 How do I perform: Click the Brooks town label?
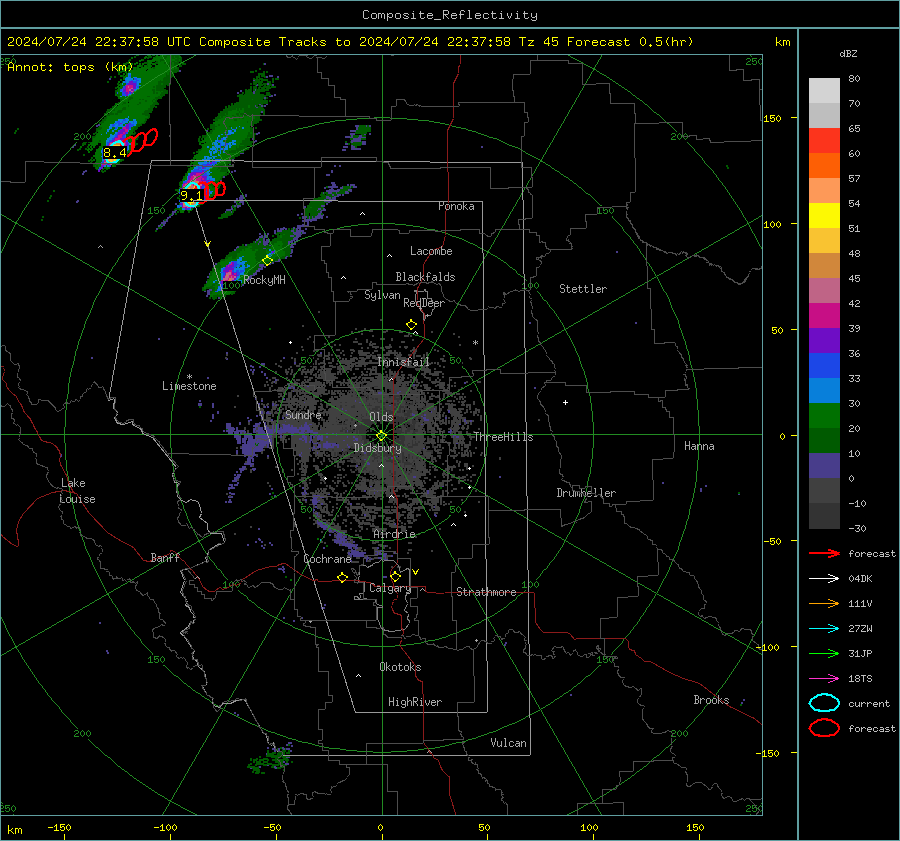[711, 700]
